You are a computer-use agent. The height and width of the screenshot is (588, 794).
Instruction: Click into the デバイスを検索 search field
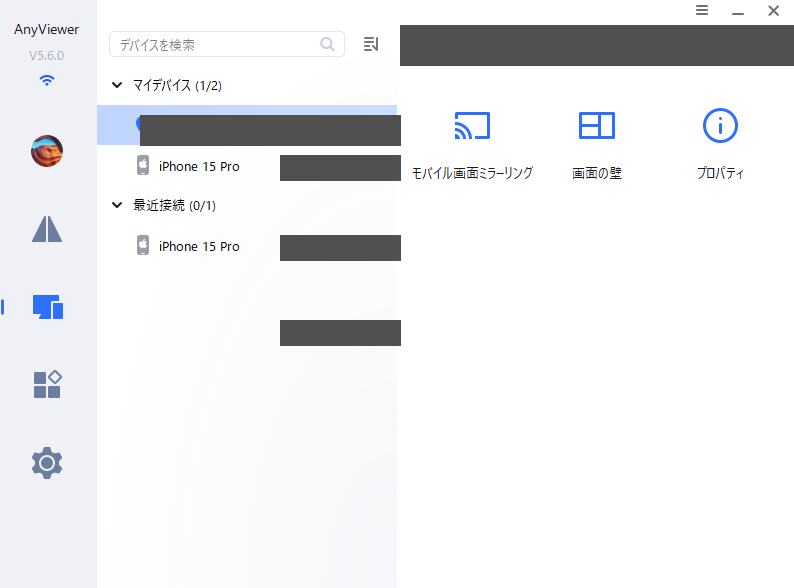[227, 44]
